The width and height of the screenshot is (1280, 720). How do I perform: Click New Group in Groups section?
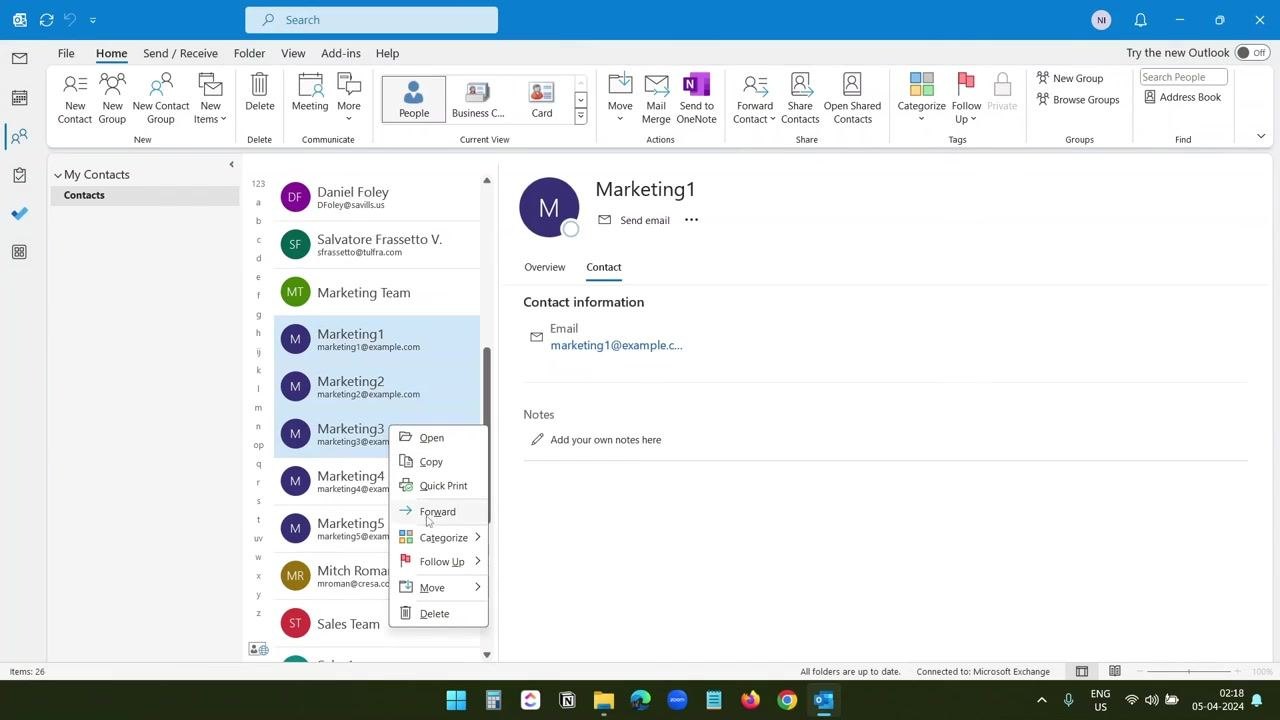pyautogui.click(x=1070, y=78)
